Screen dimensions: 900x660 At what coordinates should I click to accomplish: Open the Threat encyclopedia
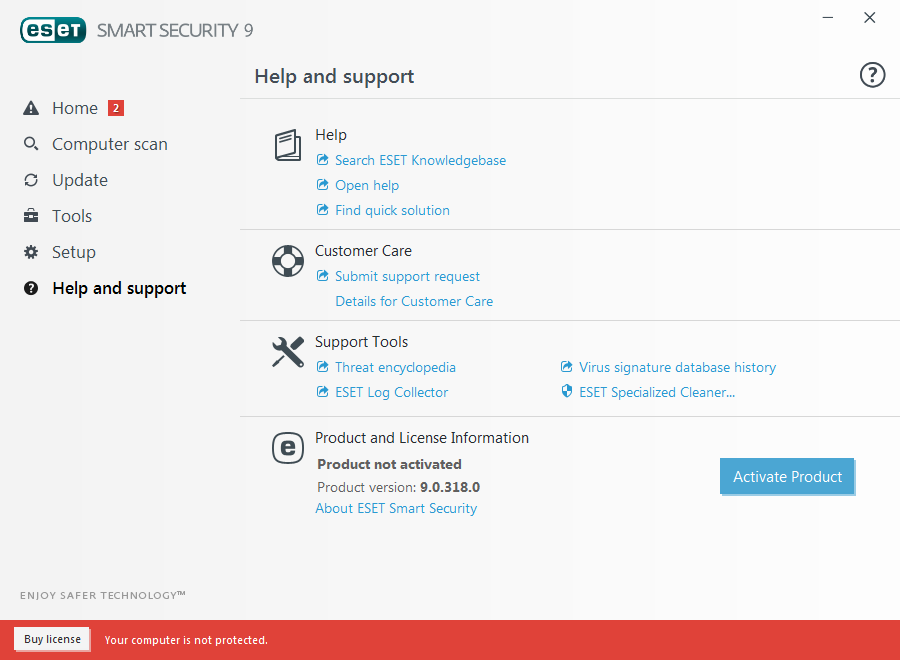point(395,367)
